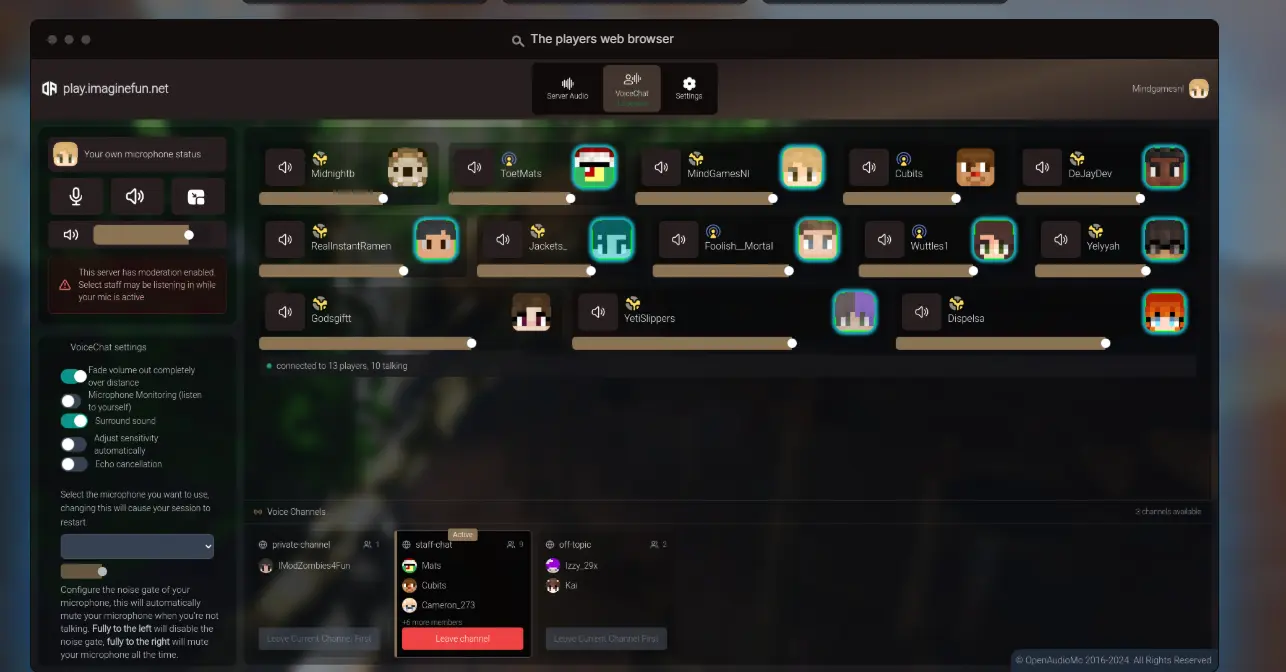The height and width of the screenshot is (672, 1286).
Task: Adjust the noise gate slider
Action: click(x=83, y=571)
